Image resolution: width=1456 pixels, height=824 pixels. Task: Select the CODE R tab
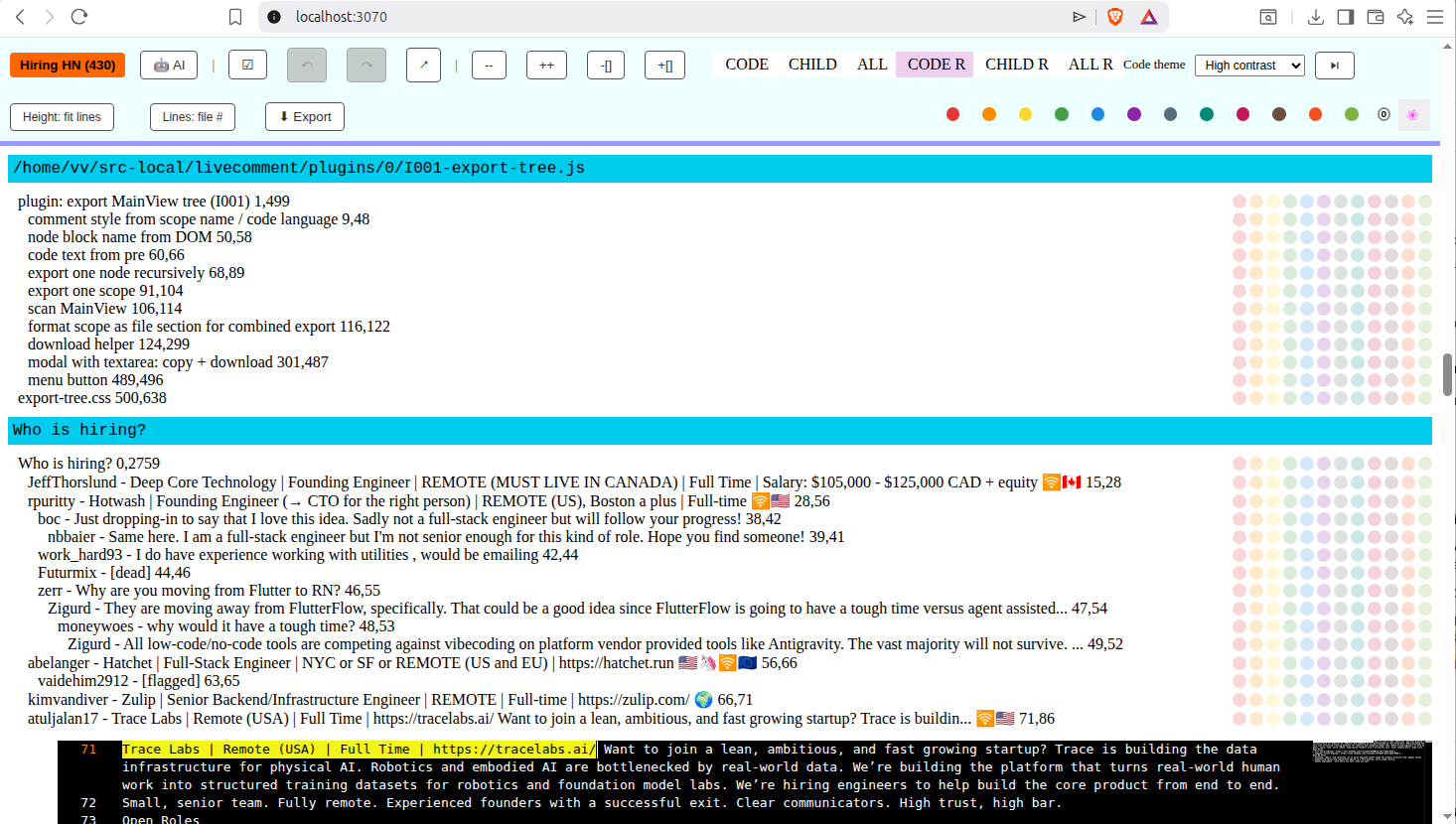(x=936, y=65)
